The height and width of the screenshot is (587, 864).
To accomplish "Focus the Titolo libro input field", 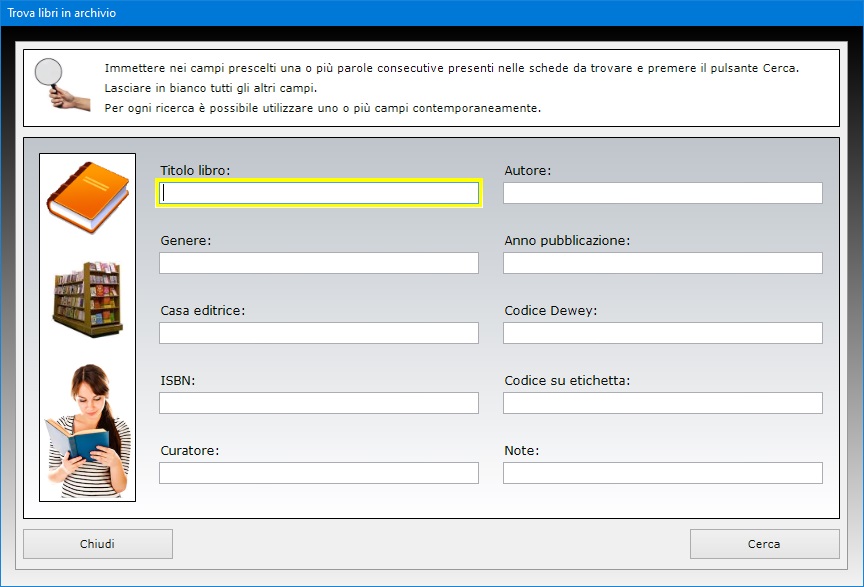I will pos(319,193).
